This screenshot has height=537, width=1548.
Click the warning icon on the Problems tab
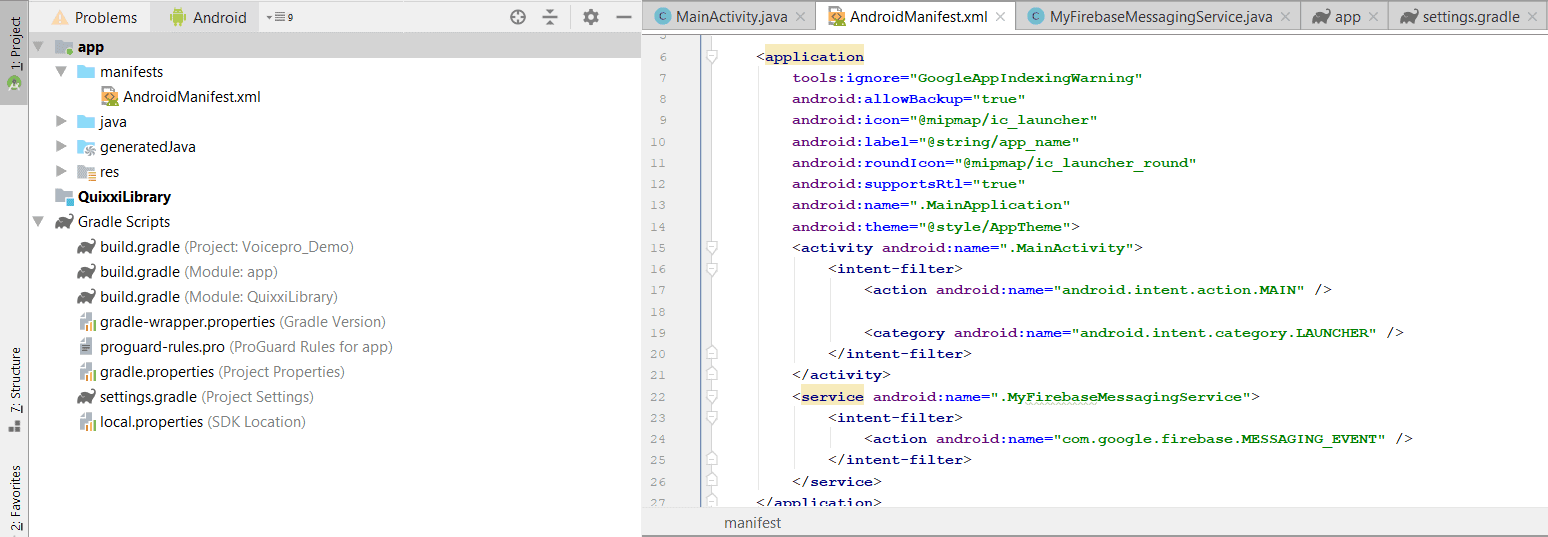click(60, 17)
